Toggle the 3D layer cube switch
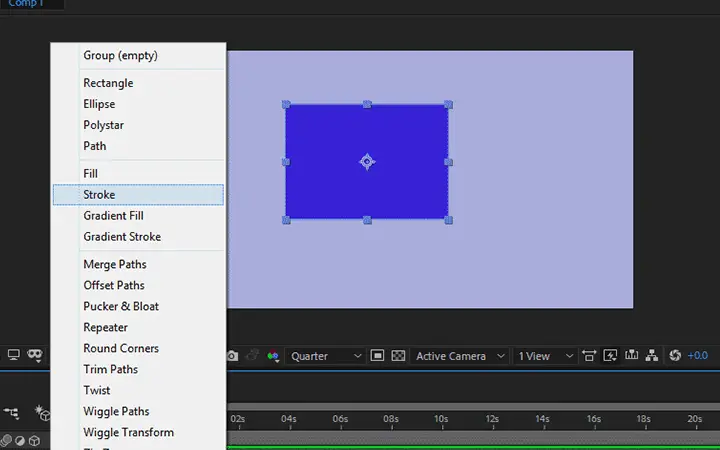This screenshot has width=720, height=450. [34, 441]
